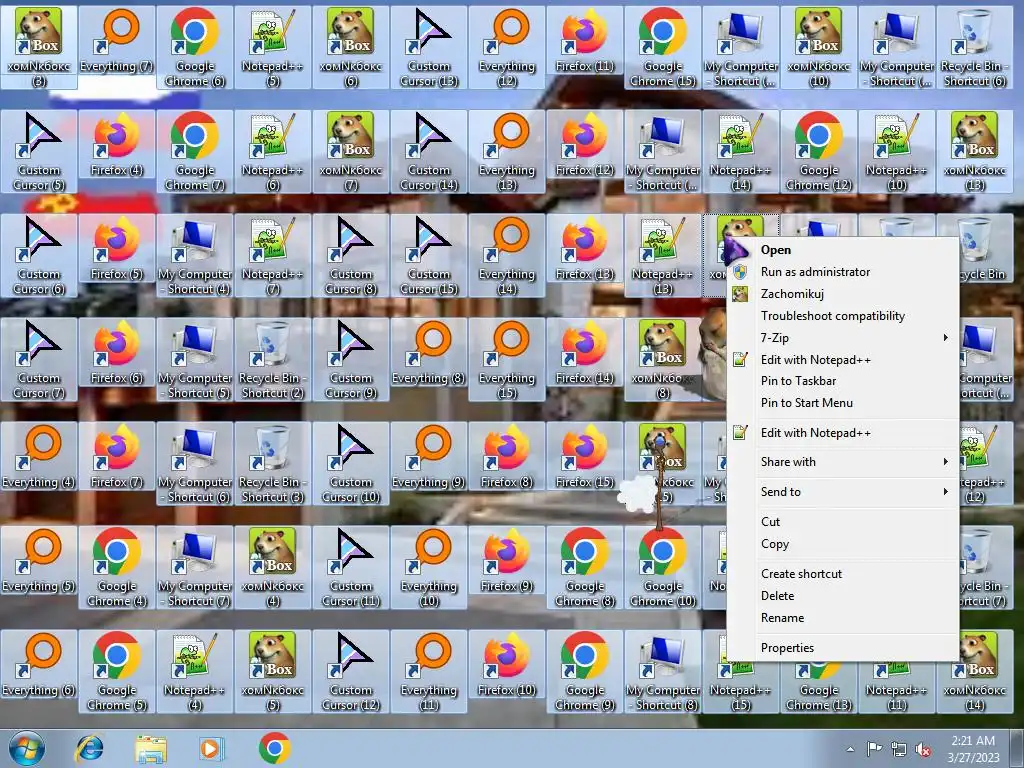Viewport: 1024px width, 768px height.
Task: Select Firefox (15) desktop shortcut
Action: click(585, 457)
